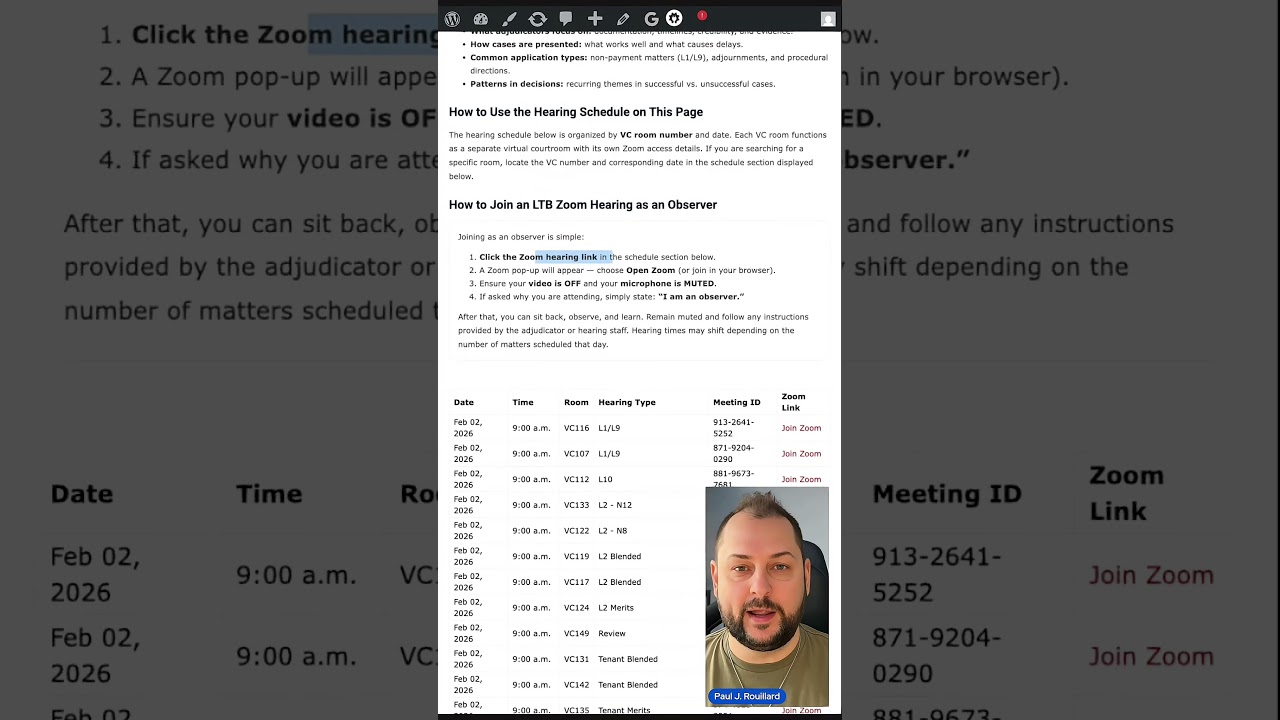Click the plus New content icon
Image resolution: width=1280 pixels, height=720 pixels.
click(595, 19)
